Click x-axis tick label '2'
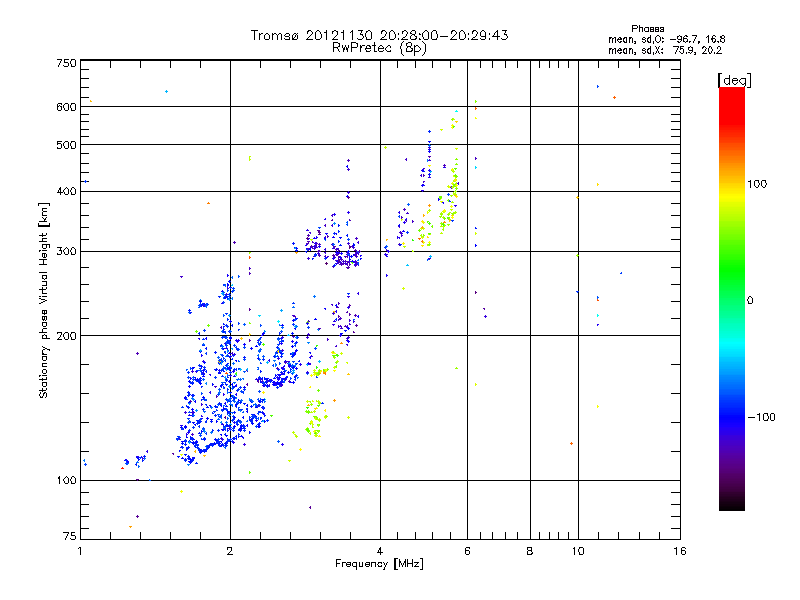800x600 pixels. click(x=230, y=551)
